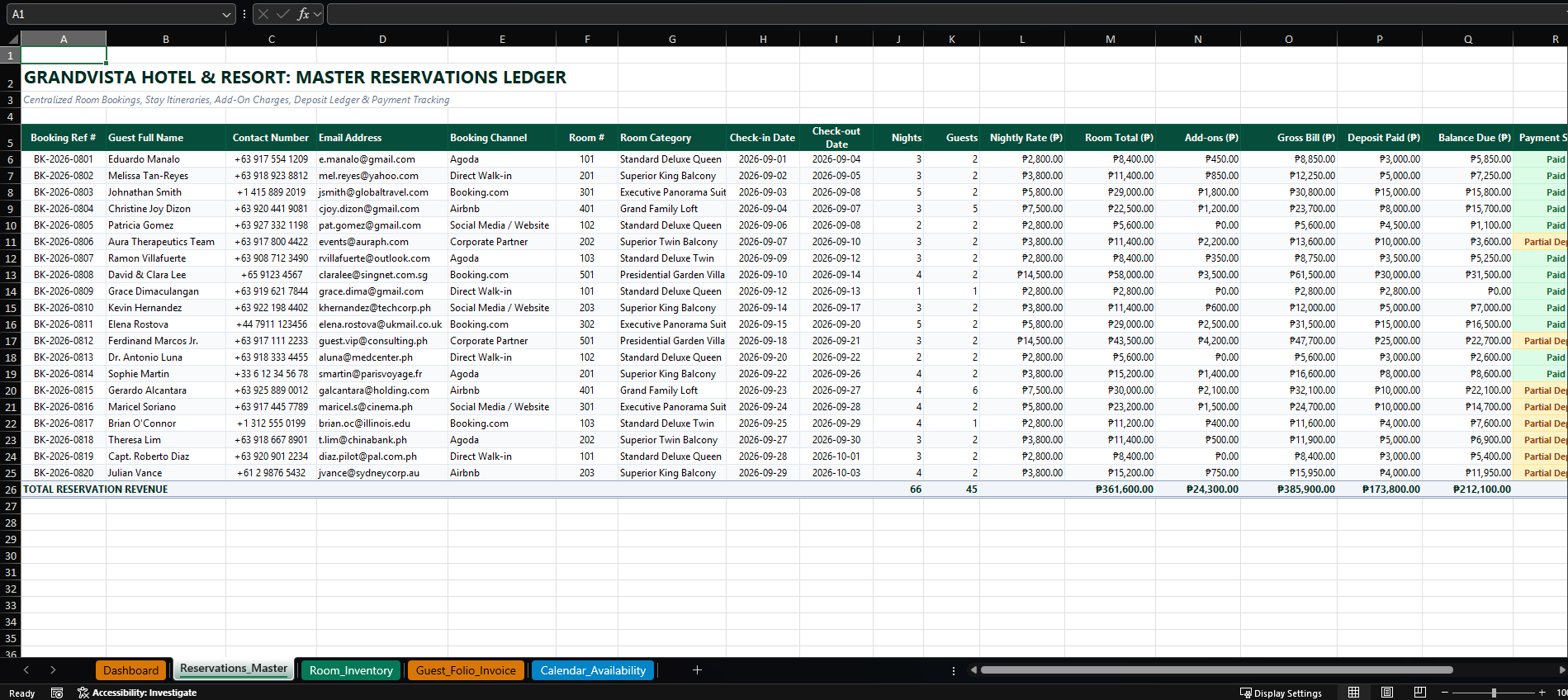1568x700 pixels.
Task: Go to the Guest_Folio_Invoice sheet tab
Action: click(x=466, y=670)
